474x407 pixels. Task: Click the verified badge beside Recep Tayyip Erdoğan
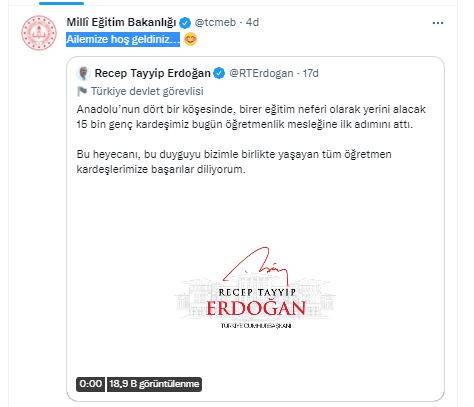[x=219, y=73]
